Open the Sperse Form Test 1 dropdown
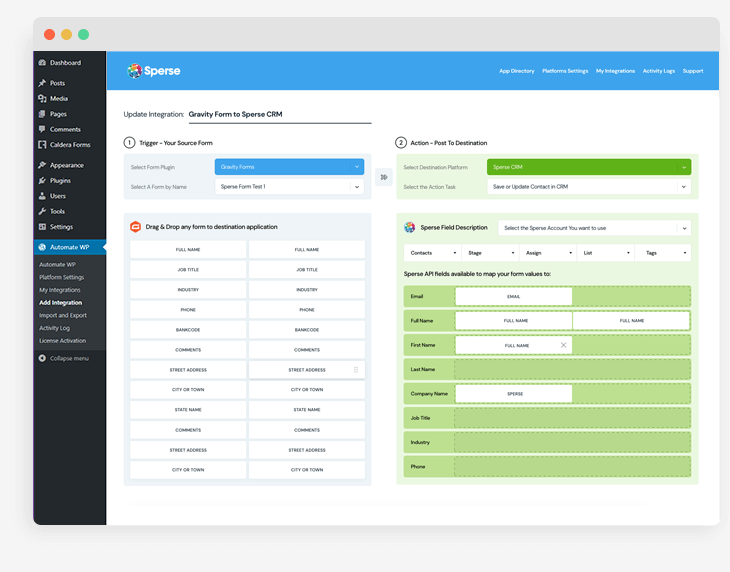The image size is (730, 572). pyautogui.click(x=289, y=187)
